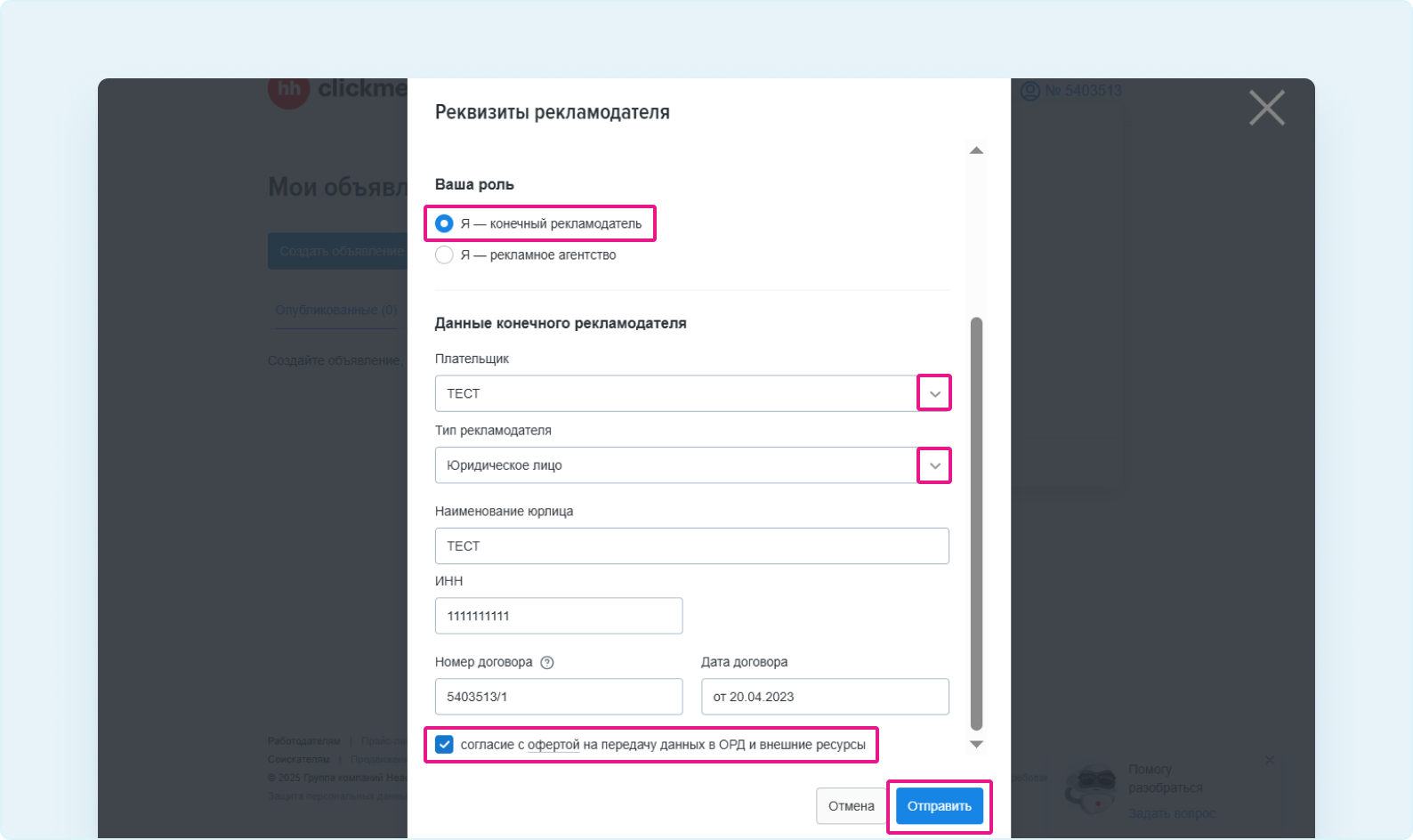Click the scroll-up arrow in the dialog
The height and width of the screenshot is (840, 1413).
pyautogui.click(x=976, y=150)
